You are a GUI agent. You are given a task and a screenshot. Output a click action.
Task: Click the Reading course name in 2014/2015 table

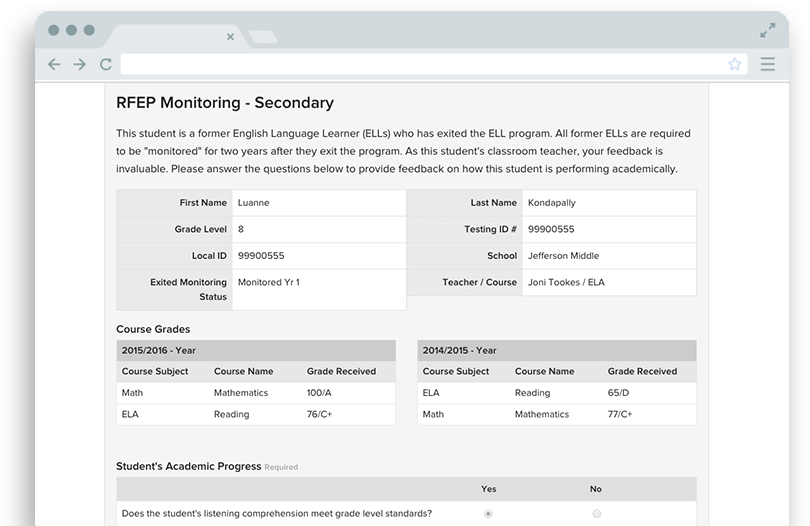532,393
